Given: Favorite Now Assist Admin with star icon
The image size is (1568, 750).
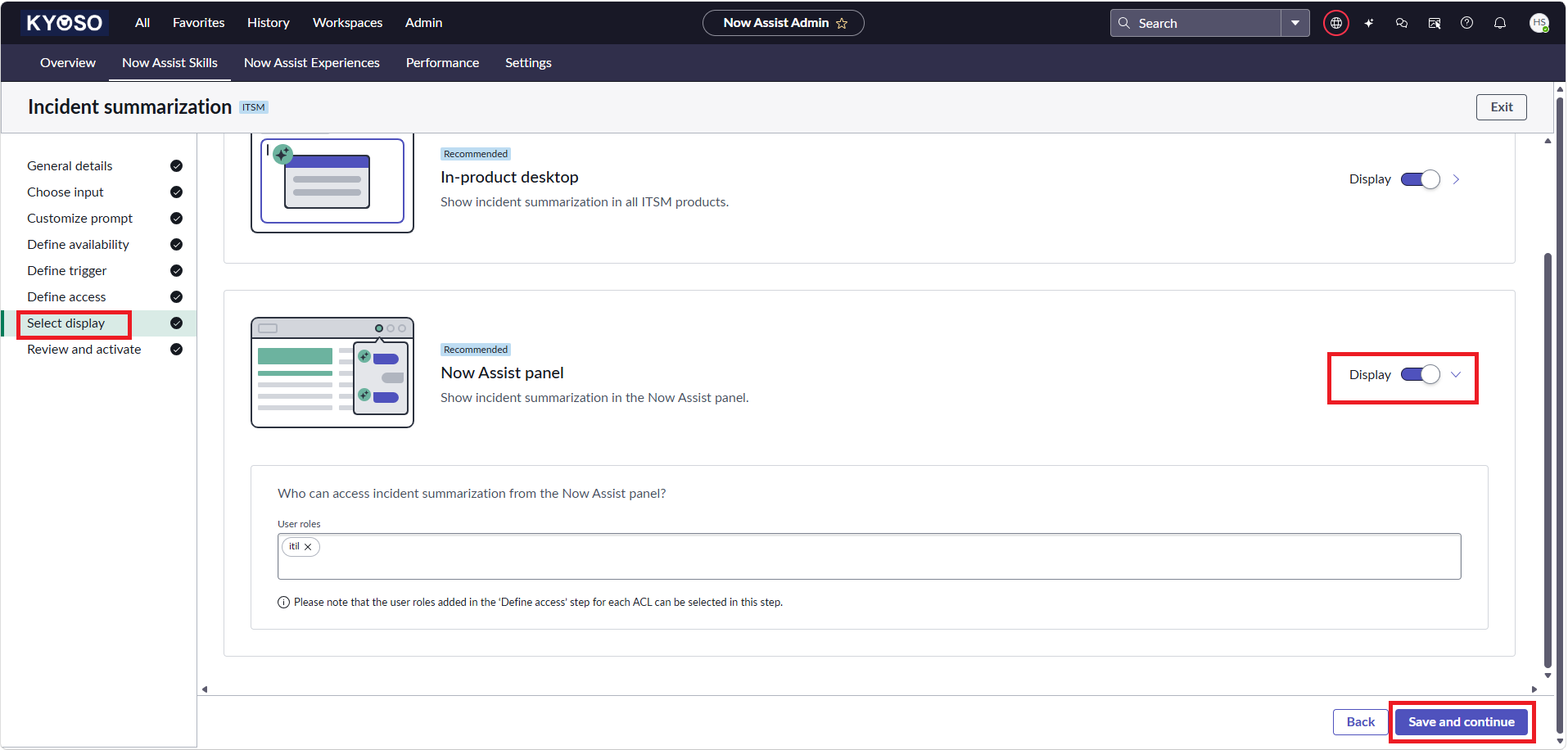Looking at the screenshot, I should (842, 24).
